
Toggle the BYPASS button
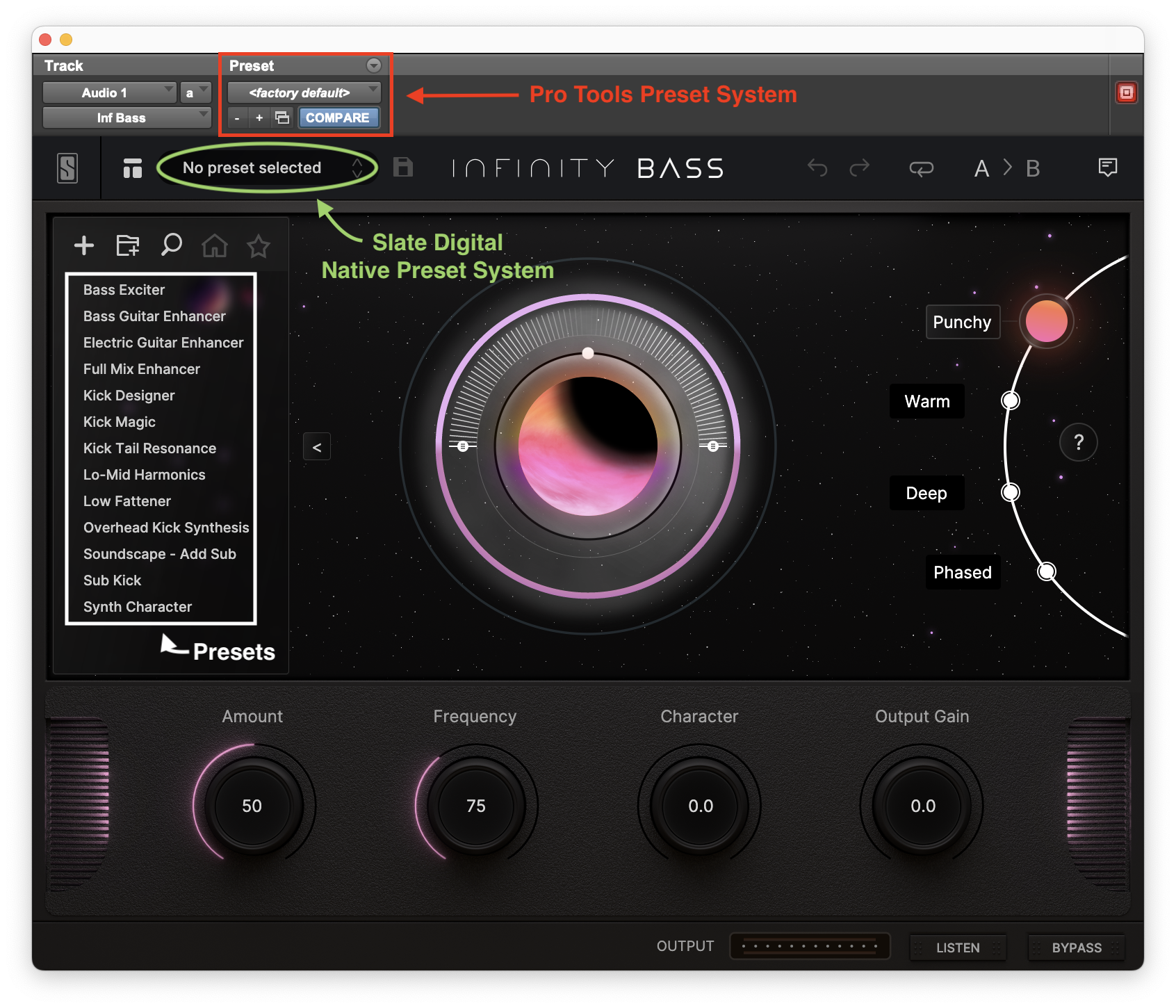tap(1077, 948)
